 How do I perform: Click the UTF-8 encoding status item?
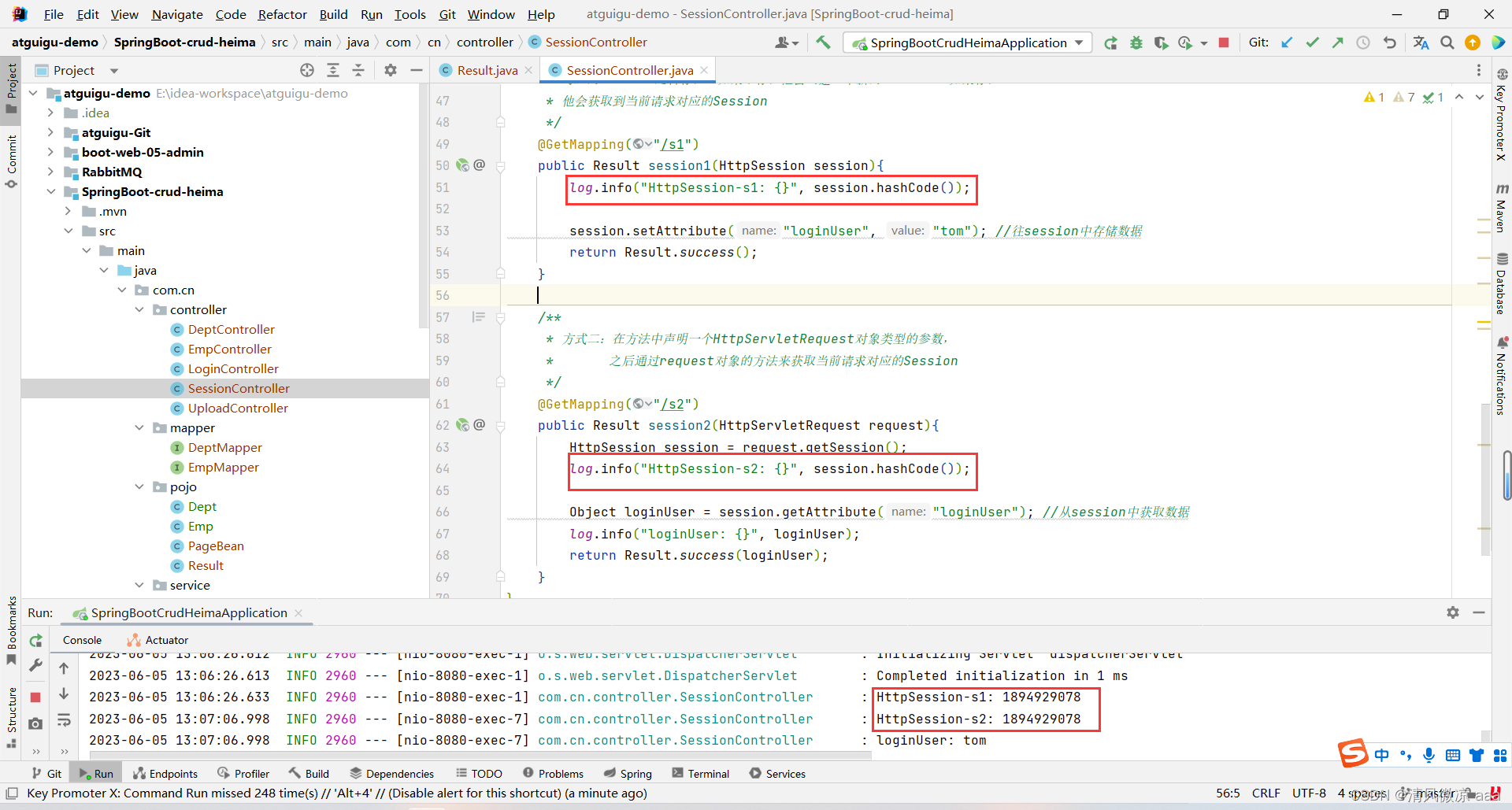[x=1309, y=793]
